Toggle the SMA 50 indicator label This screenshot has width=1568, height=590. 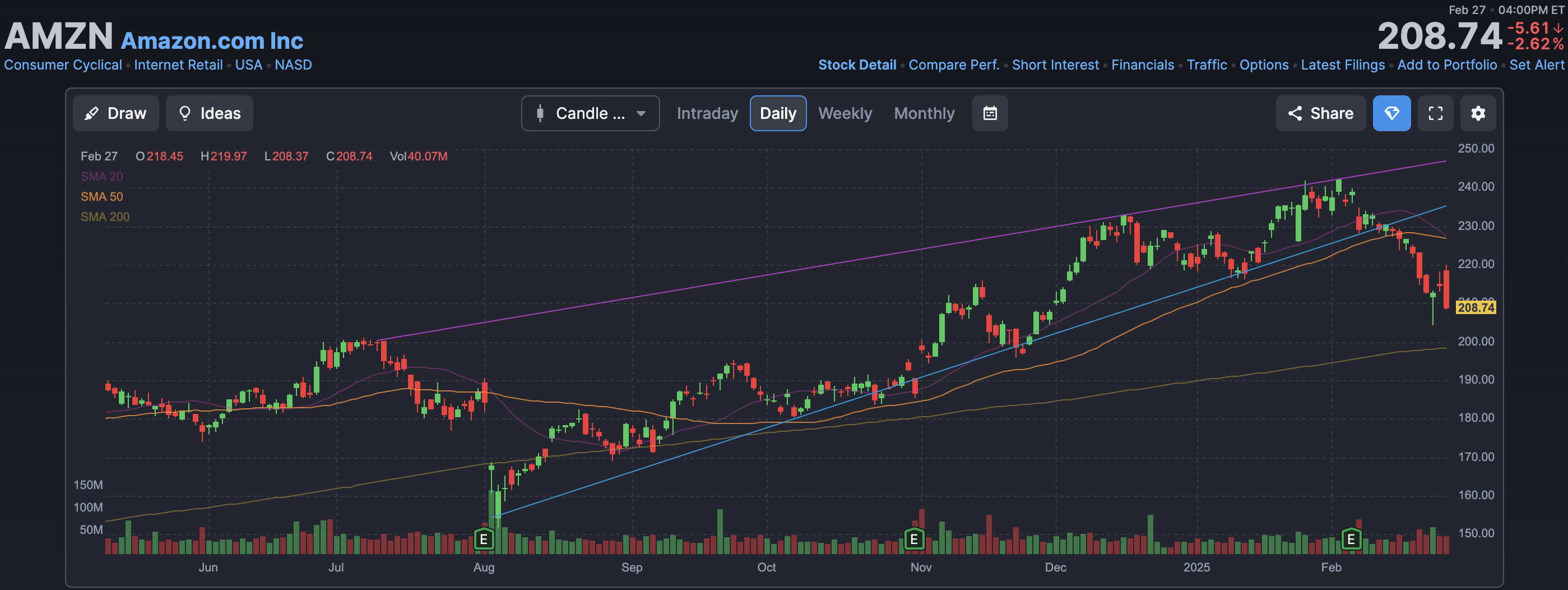101,196
